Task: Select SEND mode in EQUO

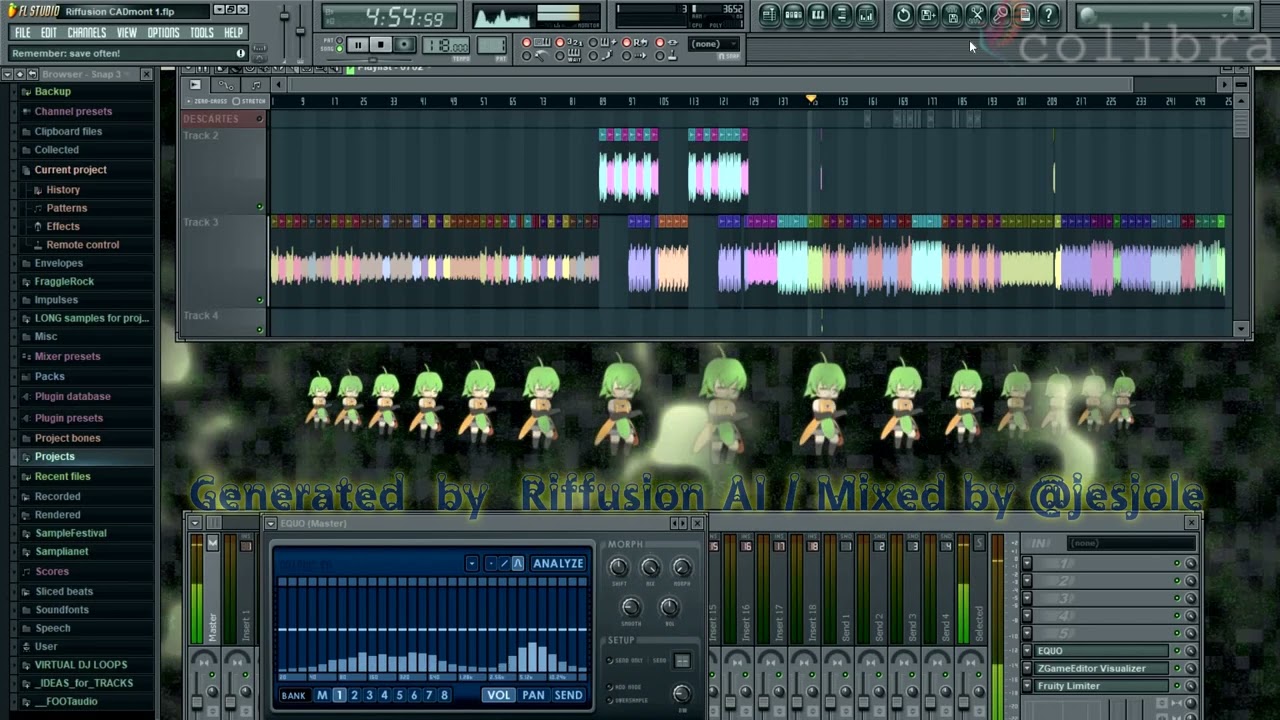Action: click(568, 695)
